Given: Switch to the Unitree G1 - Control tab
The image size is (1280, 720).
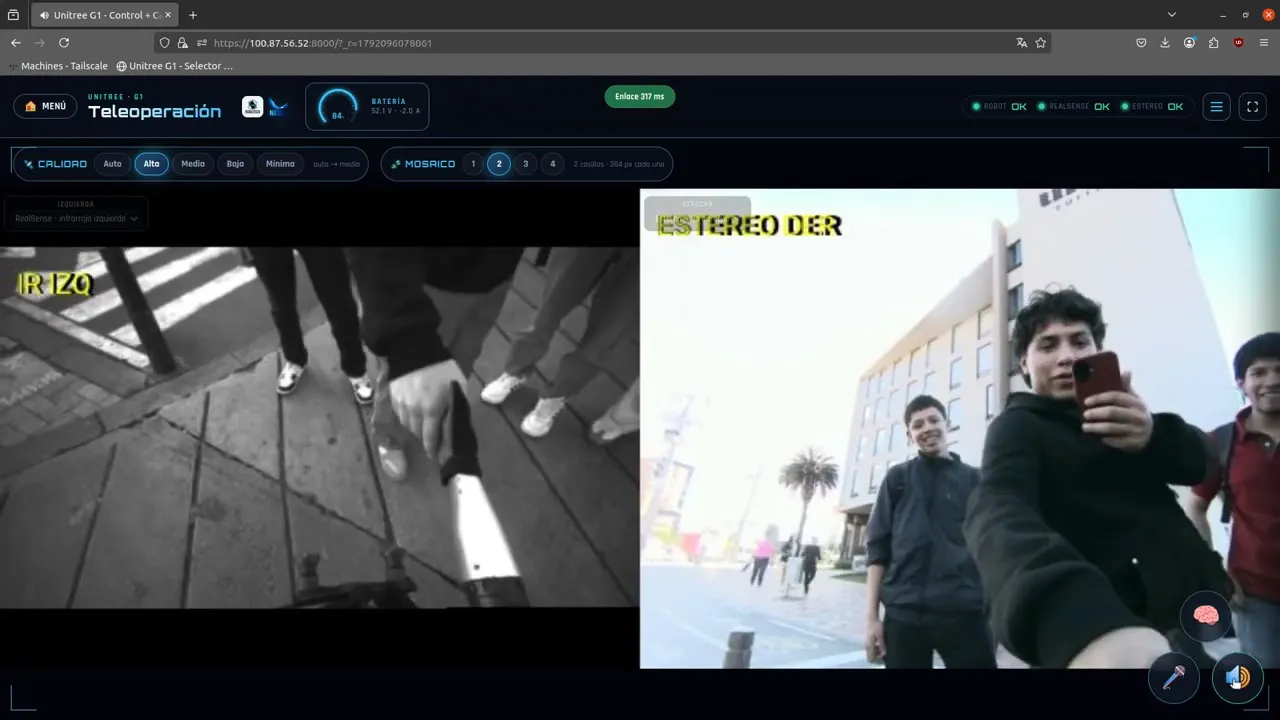Looking at the screenshot, I should tap(104, 15).
